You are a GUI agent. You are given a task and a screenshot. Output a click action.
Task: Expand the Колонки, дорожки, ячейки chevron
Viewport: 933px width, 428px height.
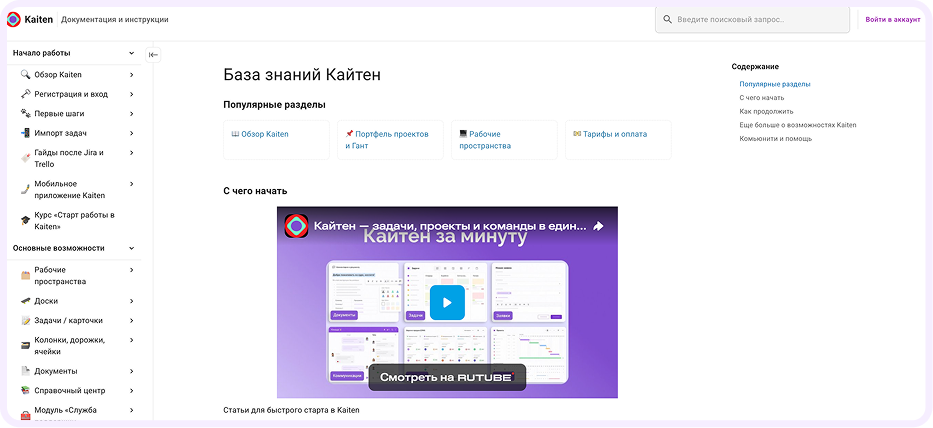(x=132, y=340)
